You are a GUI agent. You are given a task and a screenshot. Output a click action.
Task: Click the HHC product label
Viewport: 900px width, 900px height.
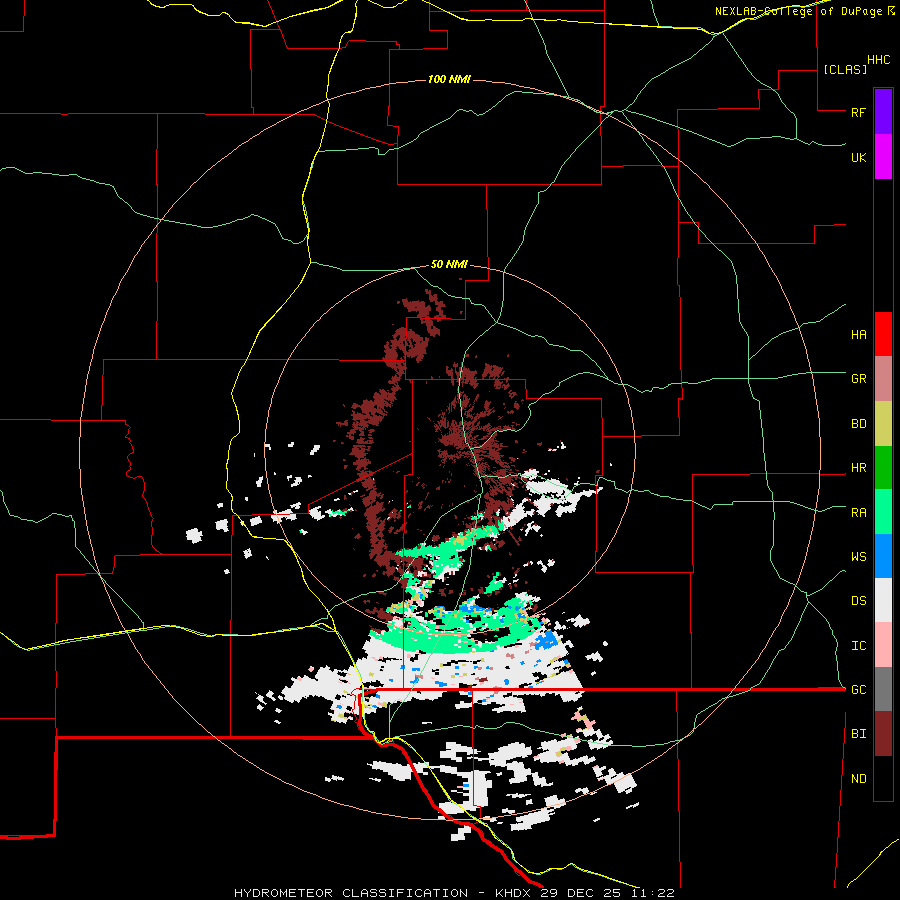878,60
